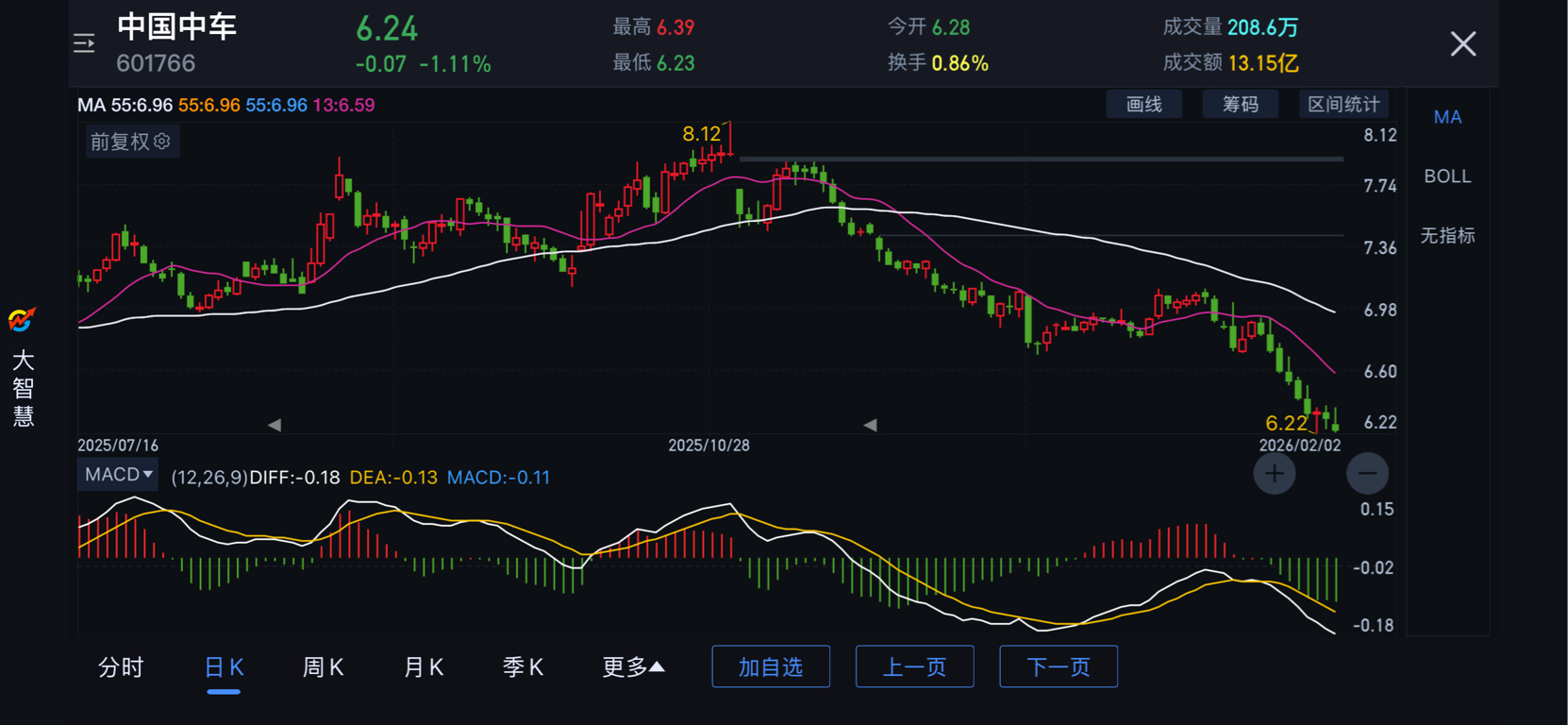Click the pink 13:6.59 MA legend
Screen dimensions: 1568x725
click(x=343, y=105)
